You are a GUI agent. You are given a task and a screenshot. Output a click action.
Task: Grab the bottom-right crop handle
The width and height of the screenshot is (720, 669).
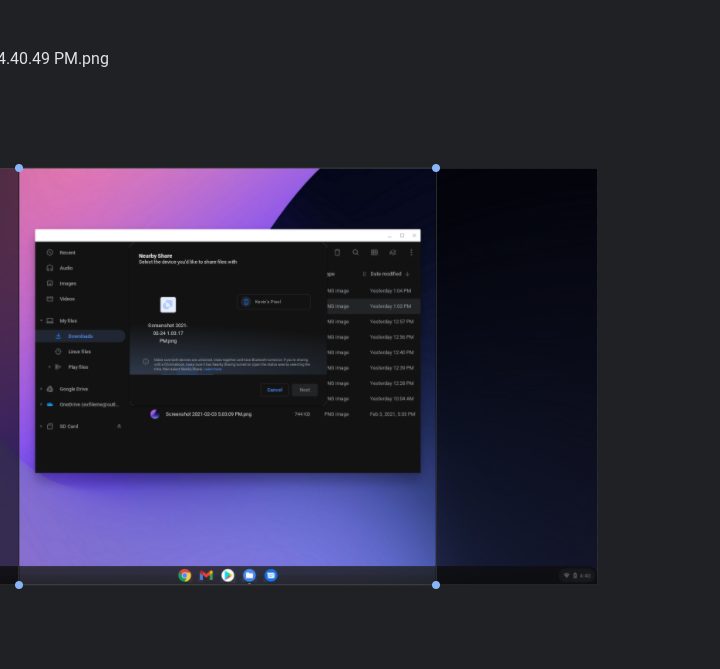[x=436, y=585]
